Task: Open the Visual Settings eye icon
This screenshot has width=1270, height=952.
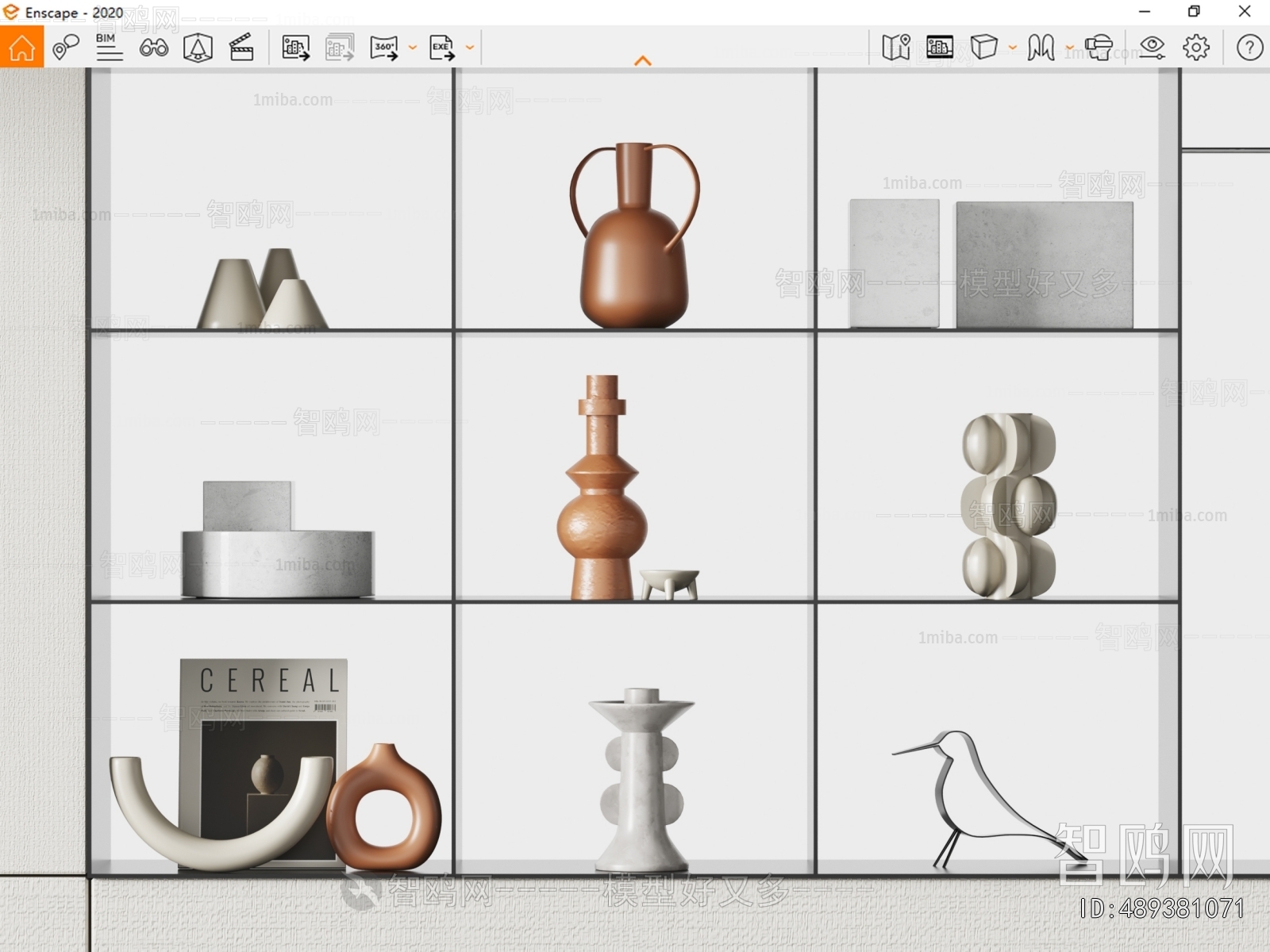Action: click(1152, 48)
